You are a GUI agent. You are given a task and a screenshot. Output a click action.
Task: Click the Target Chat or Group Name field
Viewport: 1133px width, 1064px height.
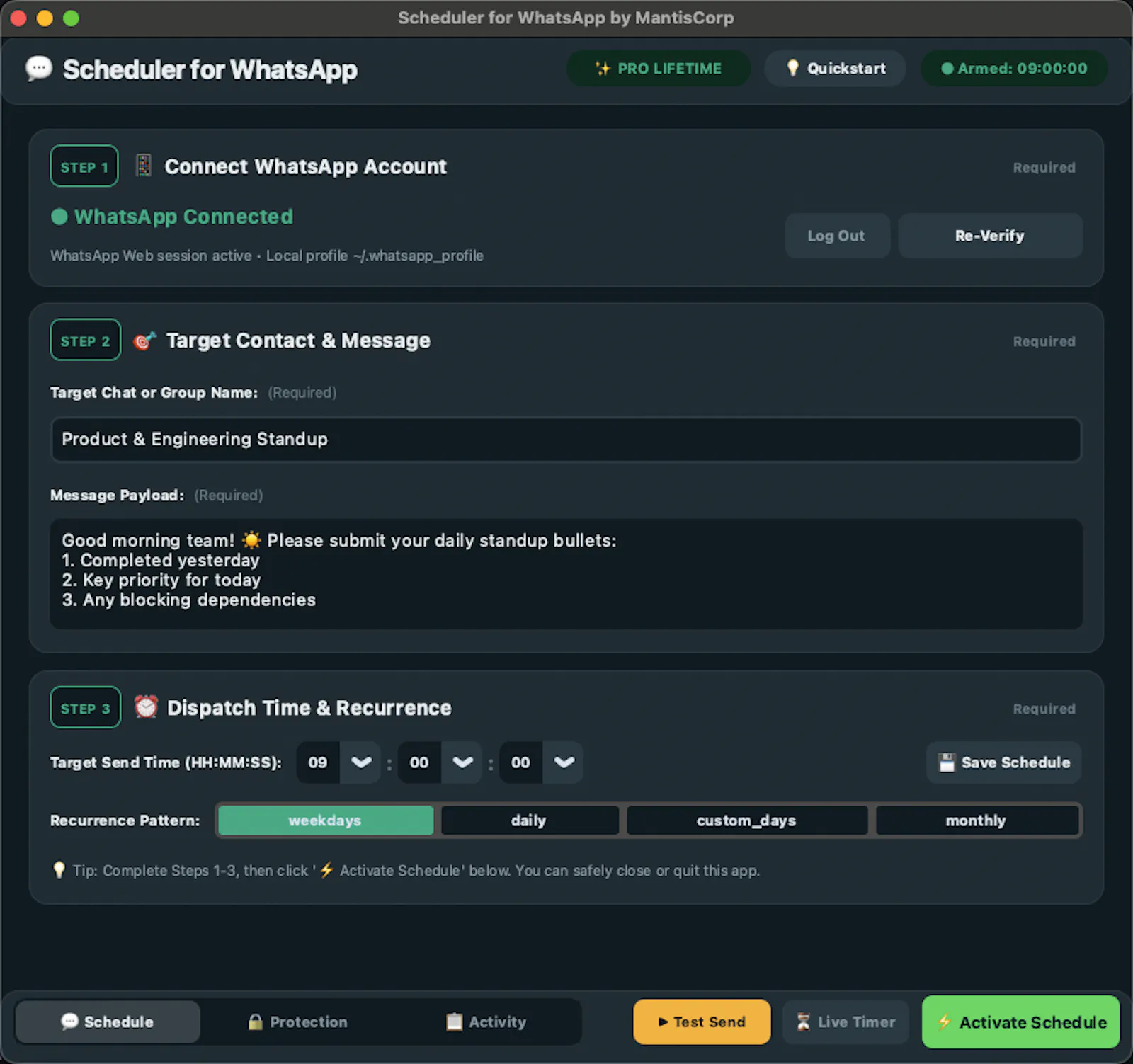pyautogui.click(x=566, y=440)
